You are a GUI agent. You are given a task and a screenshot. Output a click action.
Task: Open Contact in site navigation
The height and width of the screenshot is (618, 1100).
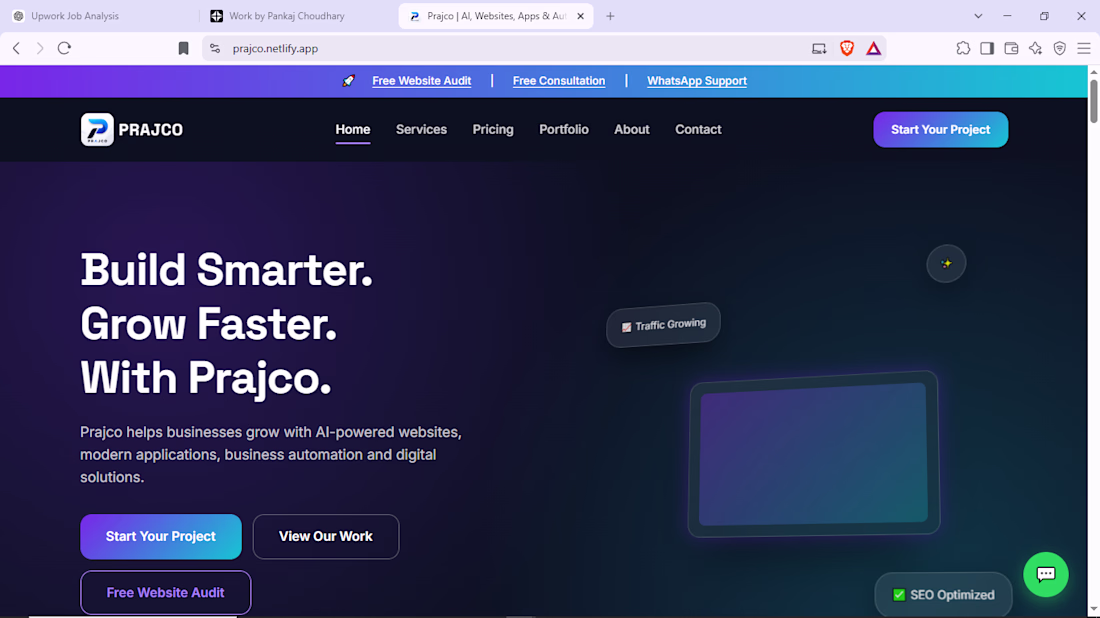pos(698,130)
